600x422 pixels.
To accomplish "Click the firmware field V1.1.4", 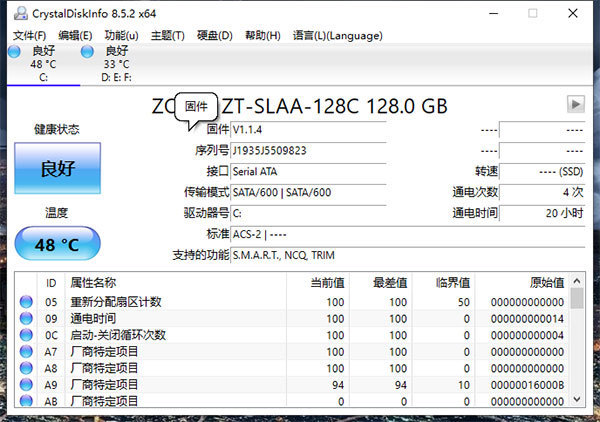I will [x=308, y=130].
